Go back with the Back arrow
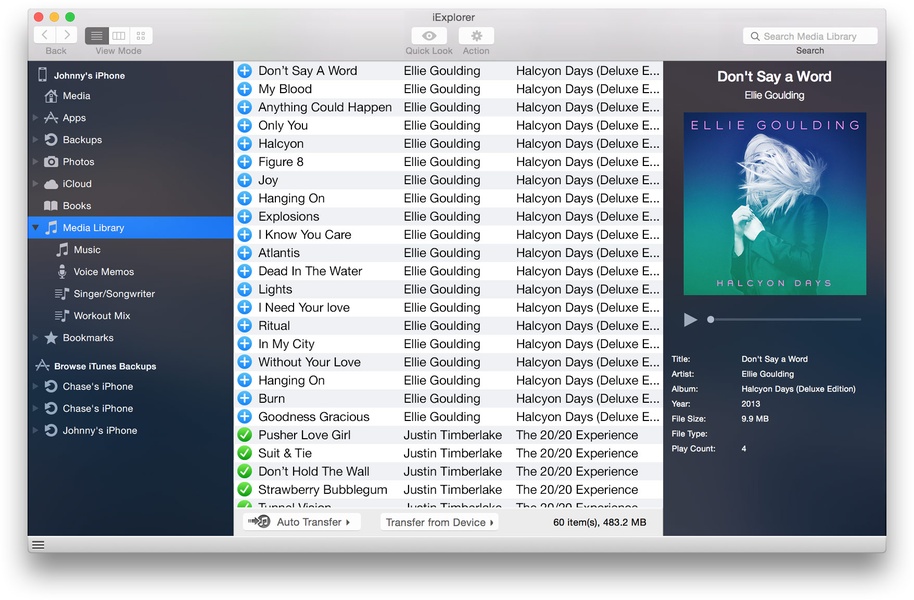The height and width of the screenshot is (600, 914). (x=45, y=36)
